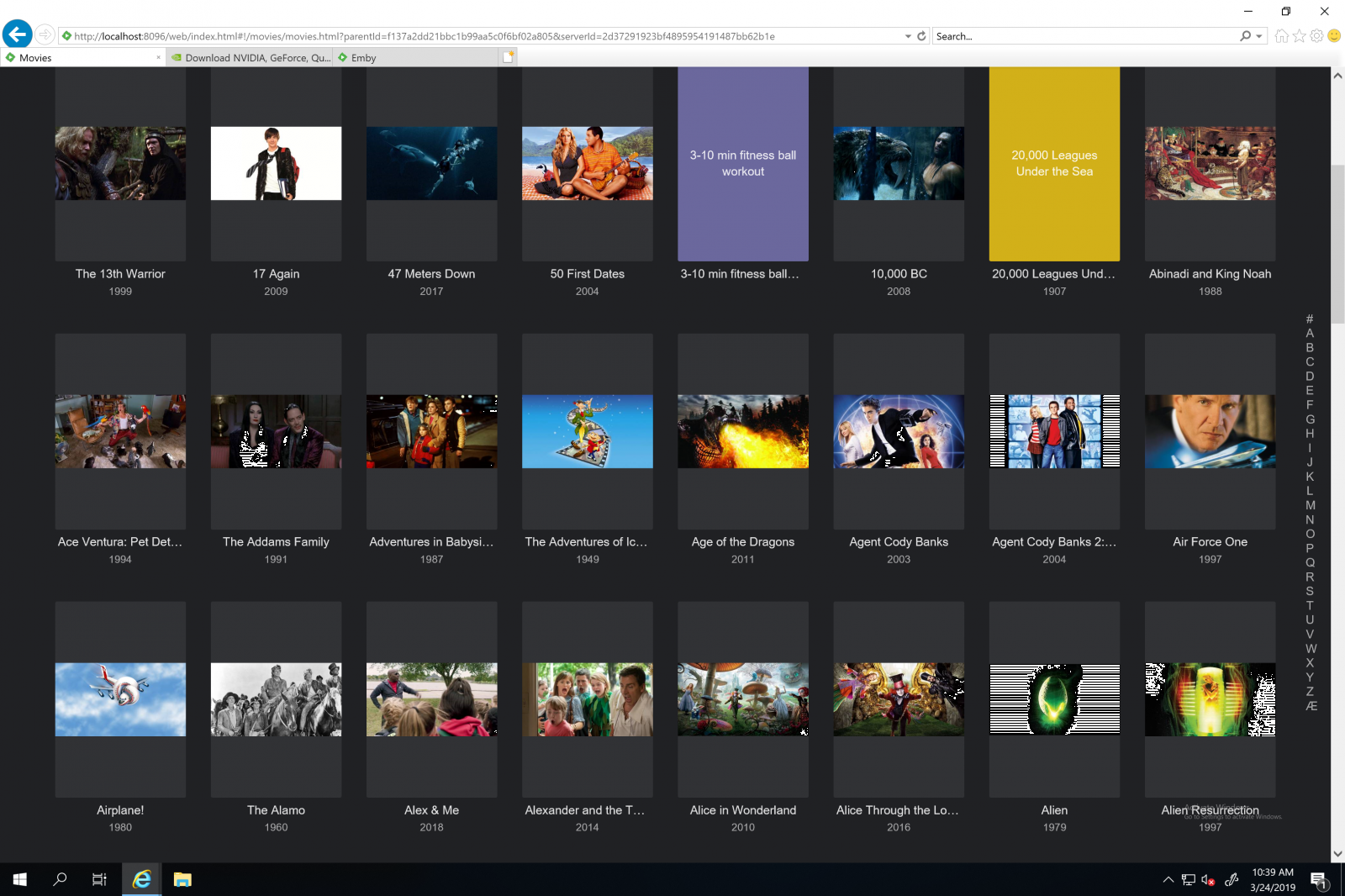Switch to the Emby browser tab
Viewport: 1345px width, 896px height.
pyautogui.click(x=363, y=58)
